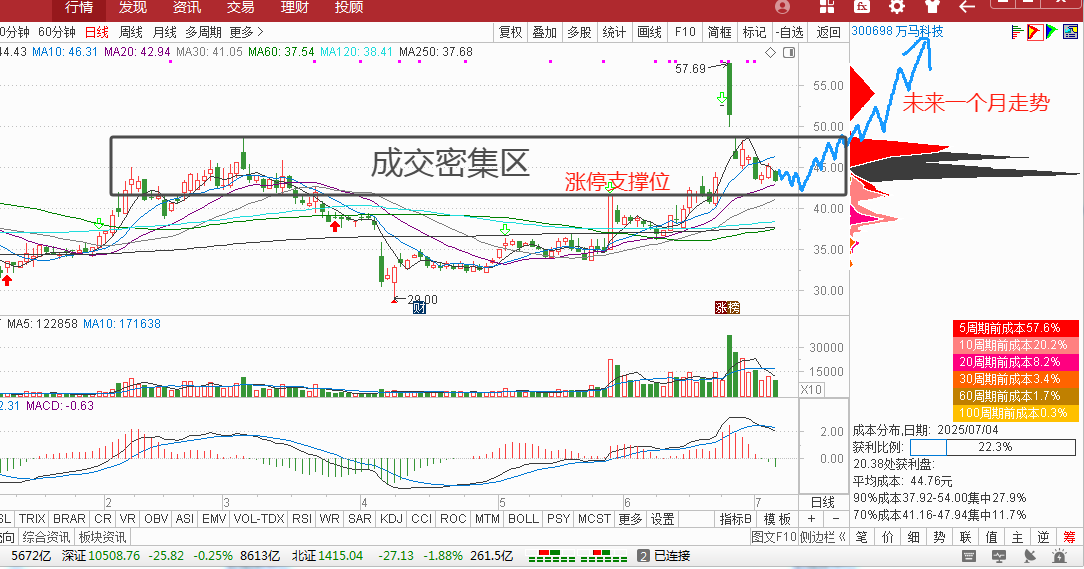Open 图文F10 page
Screen dimensions: 1084x569
click(x=774, y=537)
